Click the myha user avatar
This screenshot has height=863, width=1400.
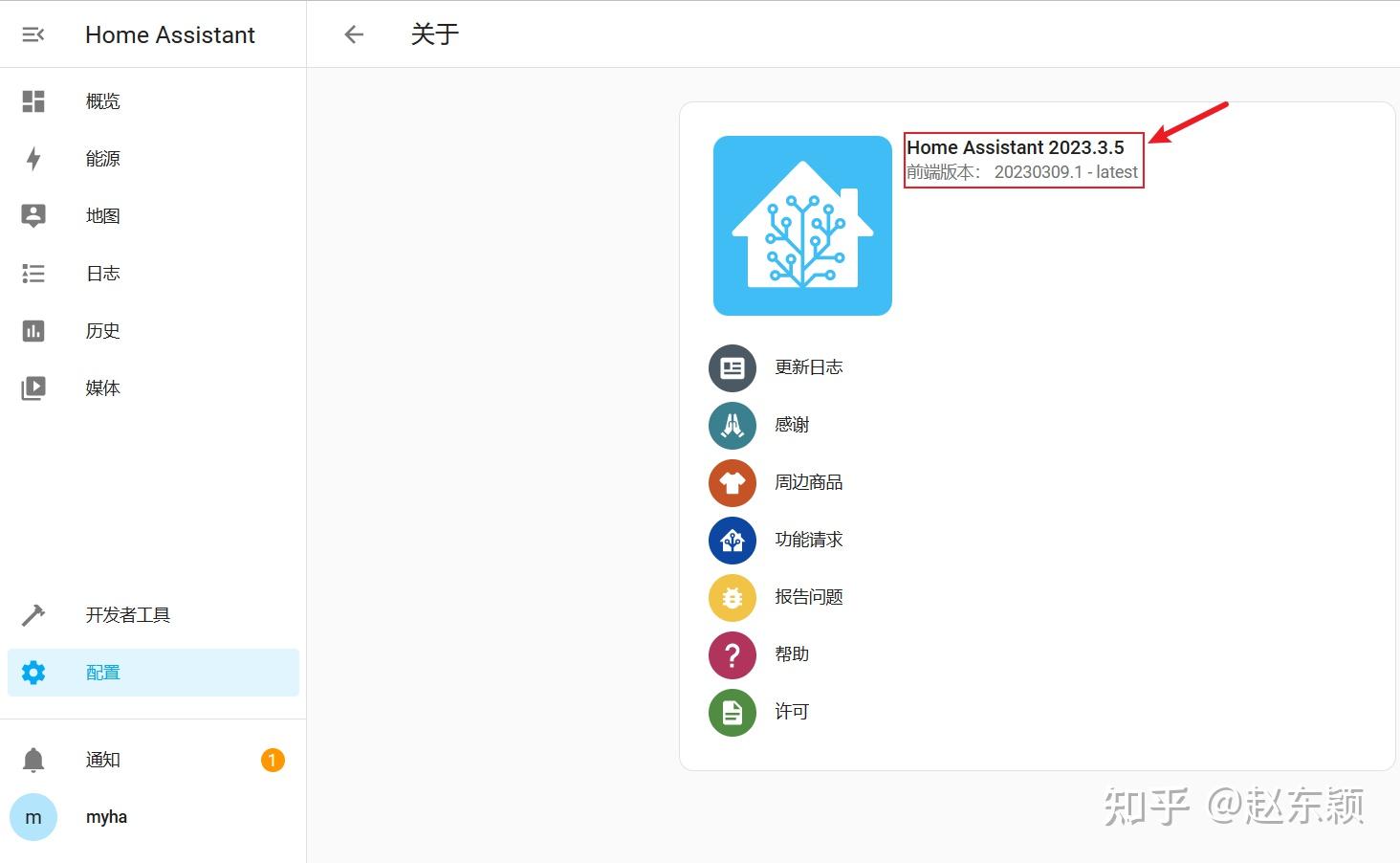tap(33, 817)
